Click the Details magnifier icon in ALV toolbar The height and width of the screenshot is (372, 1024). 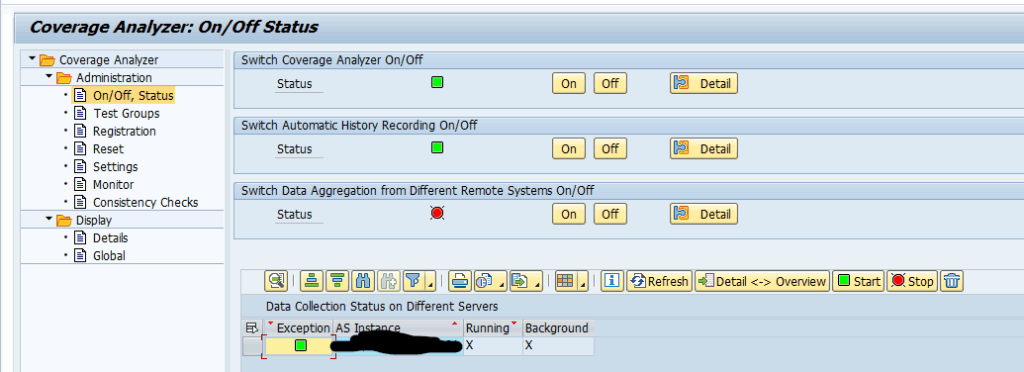[x=276, y=281]
